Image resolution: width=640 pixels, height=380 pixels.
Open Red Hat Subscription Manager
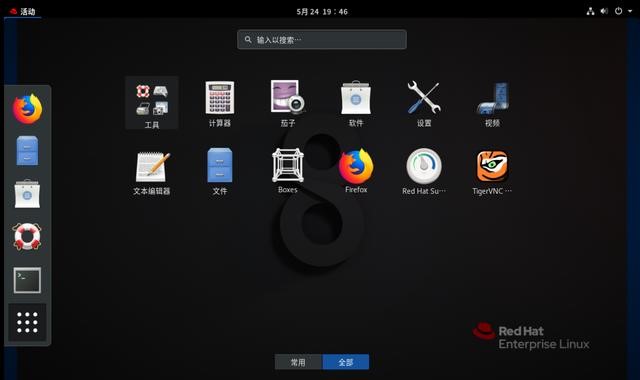tap(424, 171)
